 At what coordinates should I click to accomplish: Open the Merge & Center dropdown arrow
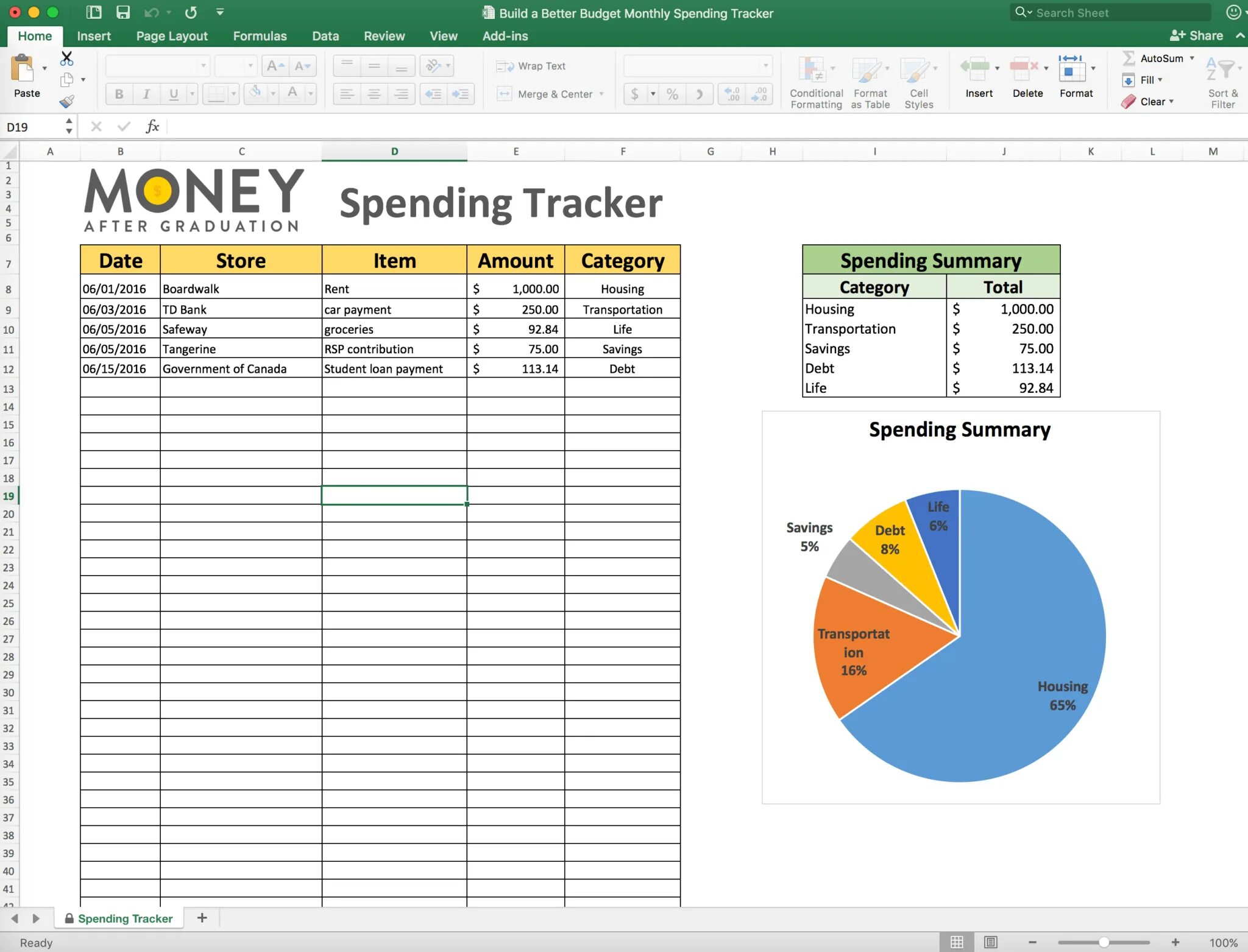(601, 94)
